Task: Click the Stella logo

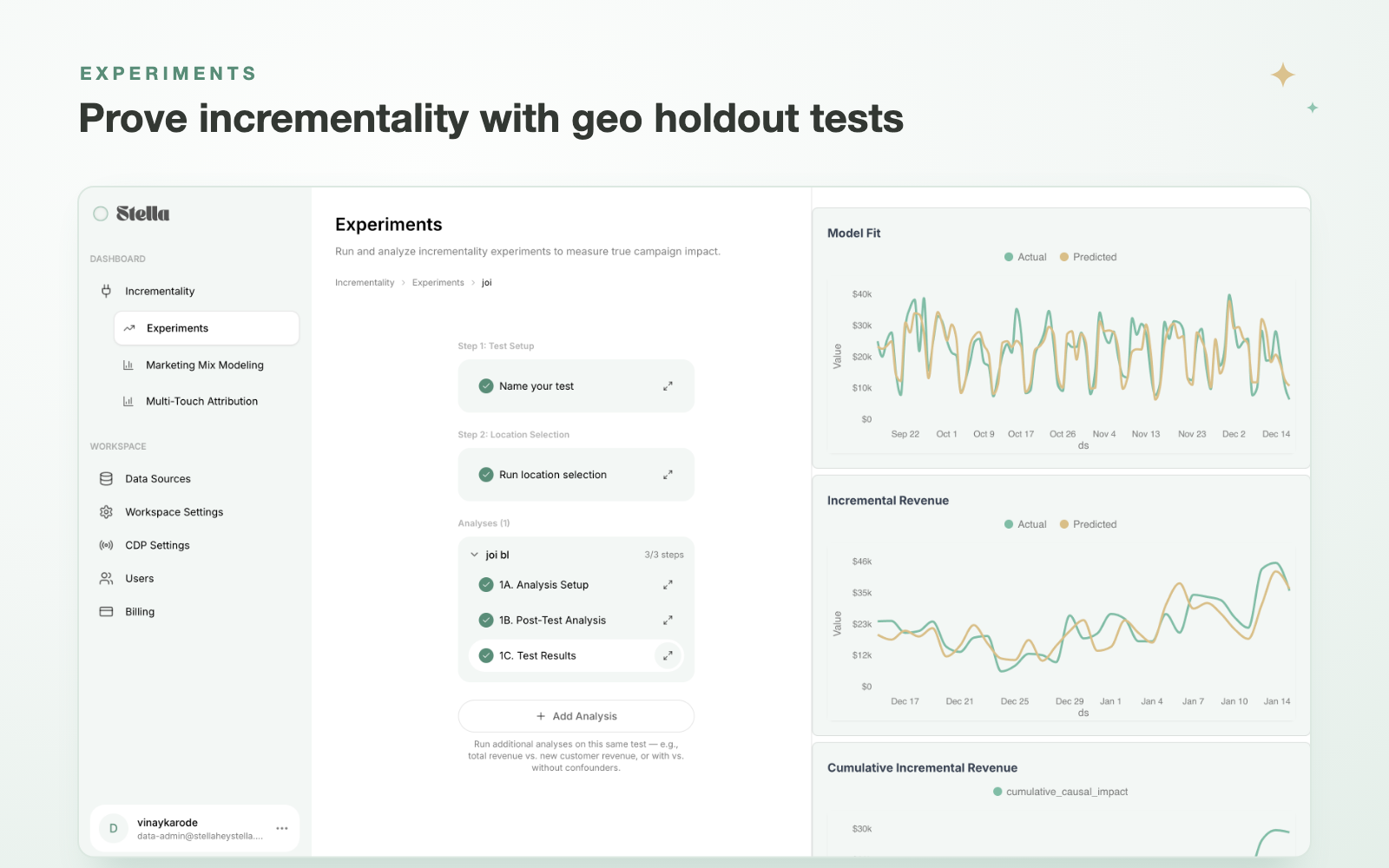Action: [x=143, y=214]
